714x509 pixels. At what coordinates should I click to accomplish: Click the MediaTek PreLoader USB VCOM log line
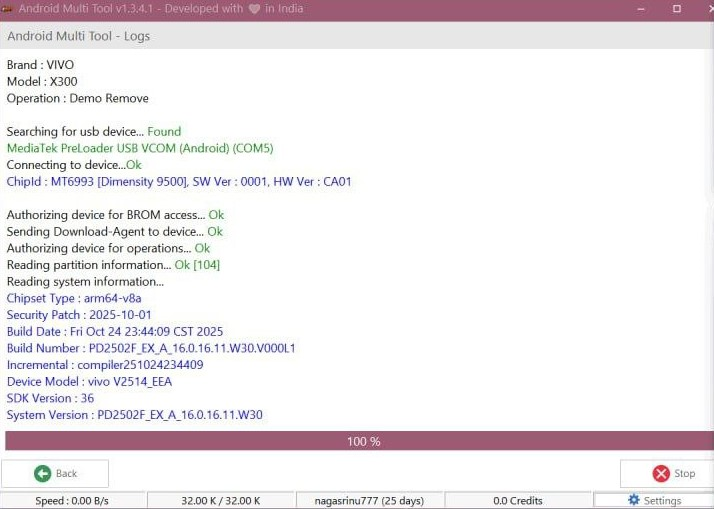tap(140, 148)
